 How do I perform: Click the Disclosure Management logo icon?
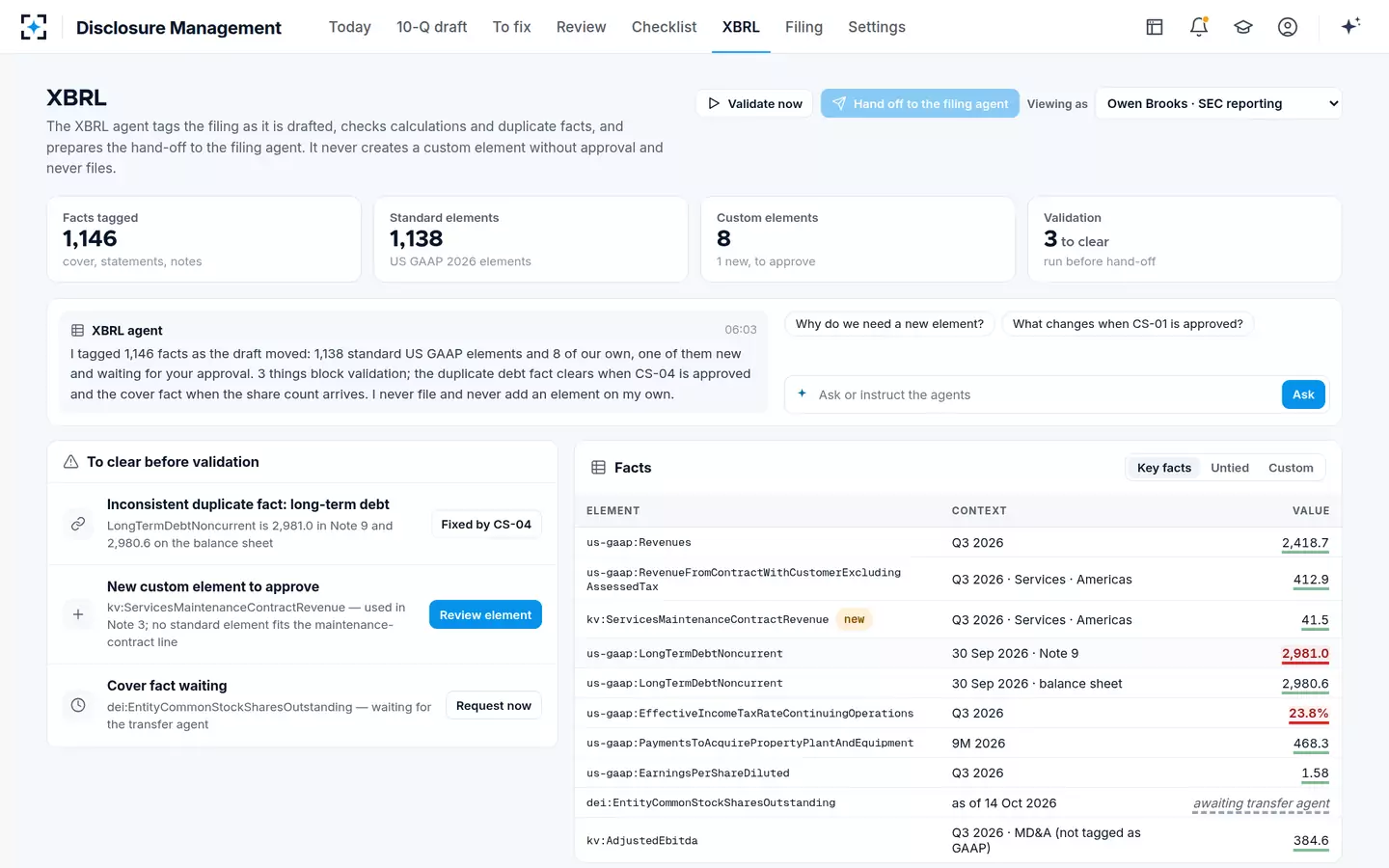(x=34, y=27)
